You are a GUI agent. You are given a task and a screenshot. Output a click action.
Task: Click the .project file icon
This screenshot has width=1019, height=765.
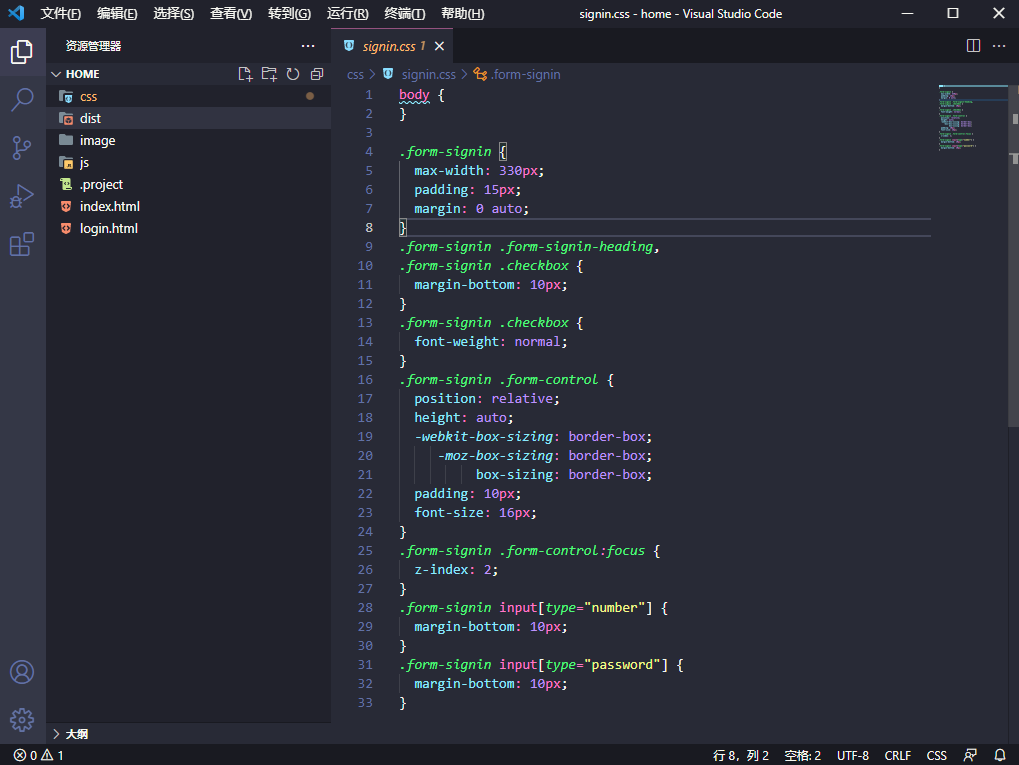66,184
